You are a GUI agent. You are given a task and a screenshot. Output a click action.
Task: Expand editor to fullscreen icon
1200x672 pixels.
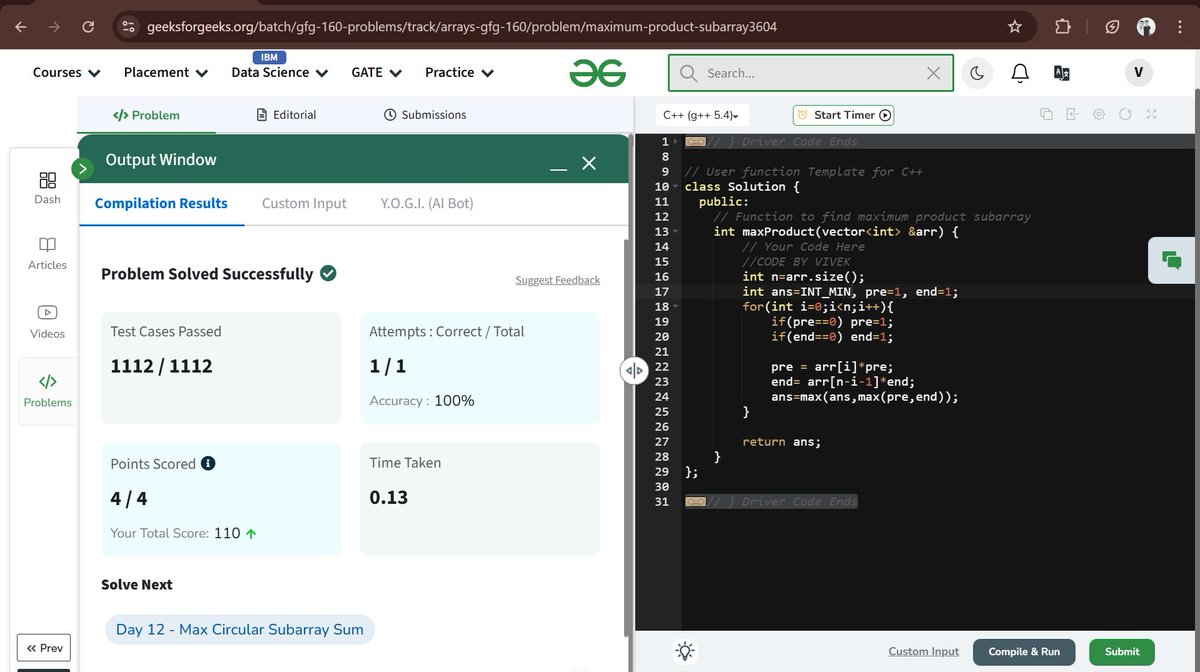[x=1151, y=115]
